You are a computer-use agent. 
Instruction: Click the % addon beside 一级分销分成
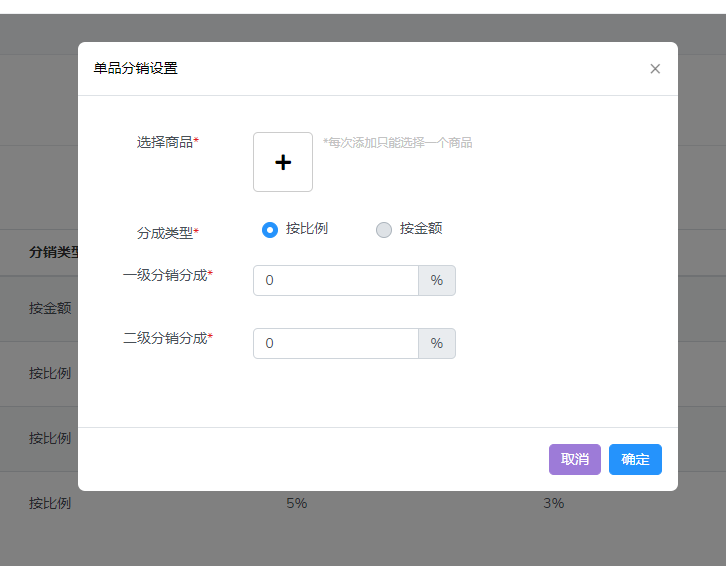[x=437, y=281]
